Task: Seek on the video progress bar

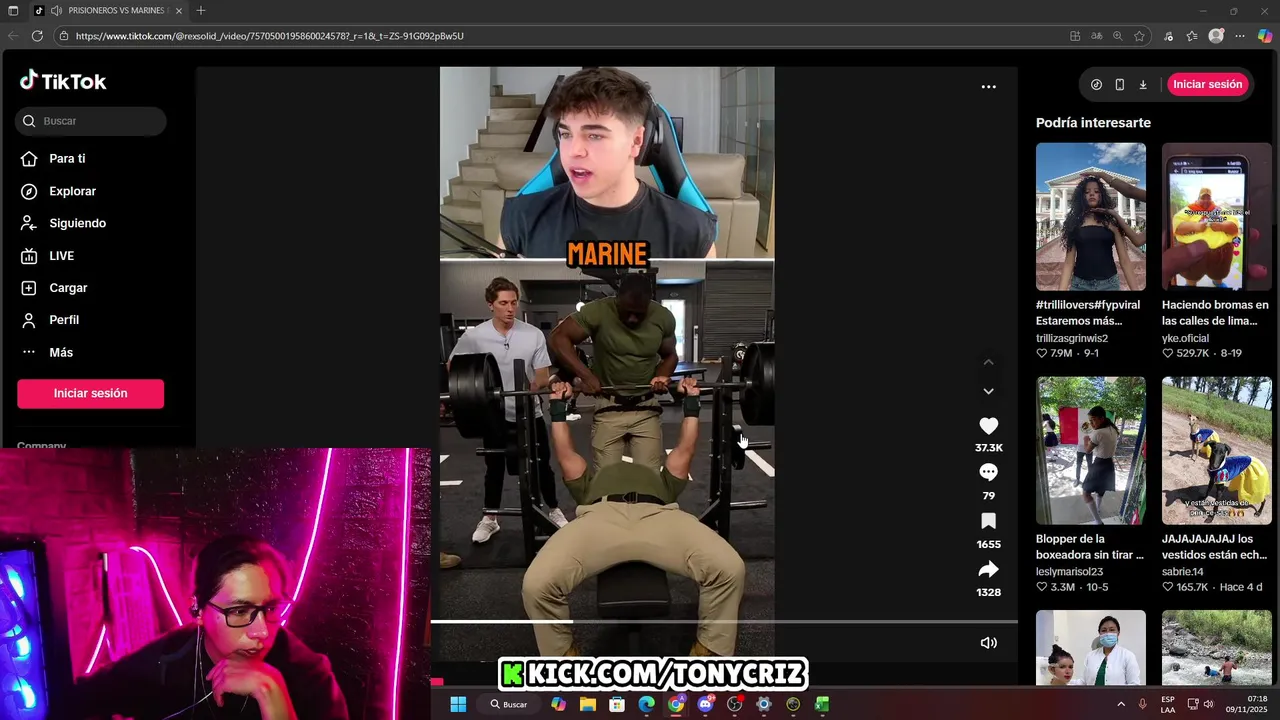Action: (724, 621)
